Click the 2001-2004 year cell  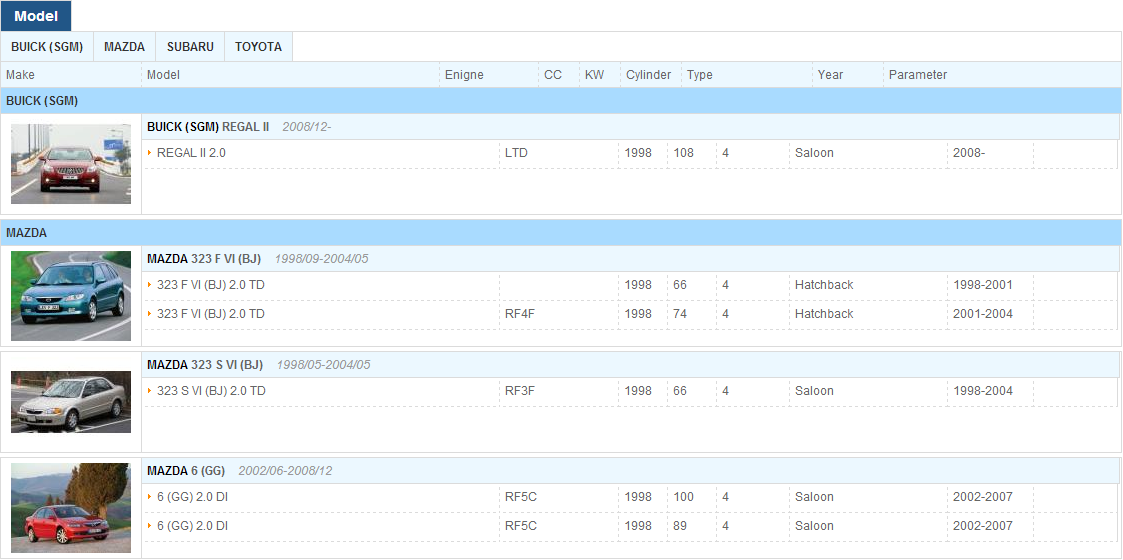click(983, 314)
